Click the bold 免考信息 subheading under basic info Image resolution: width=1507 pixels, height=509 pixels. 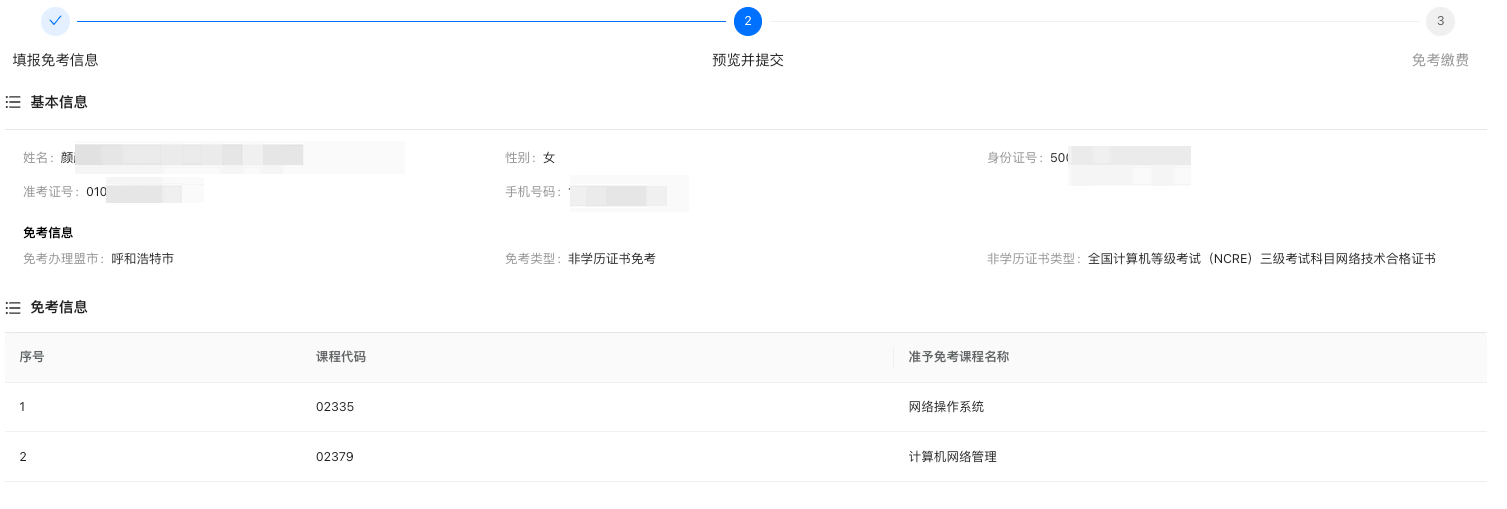pyautogui.click(x=48, y=233)
